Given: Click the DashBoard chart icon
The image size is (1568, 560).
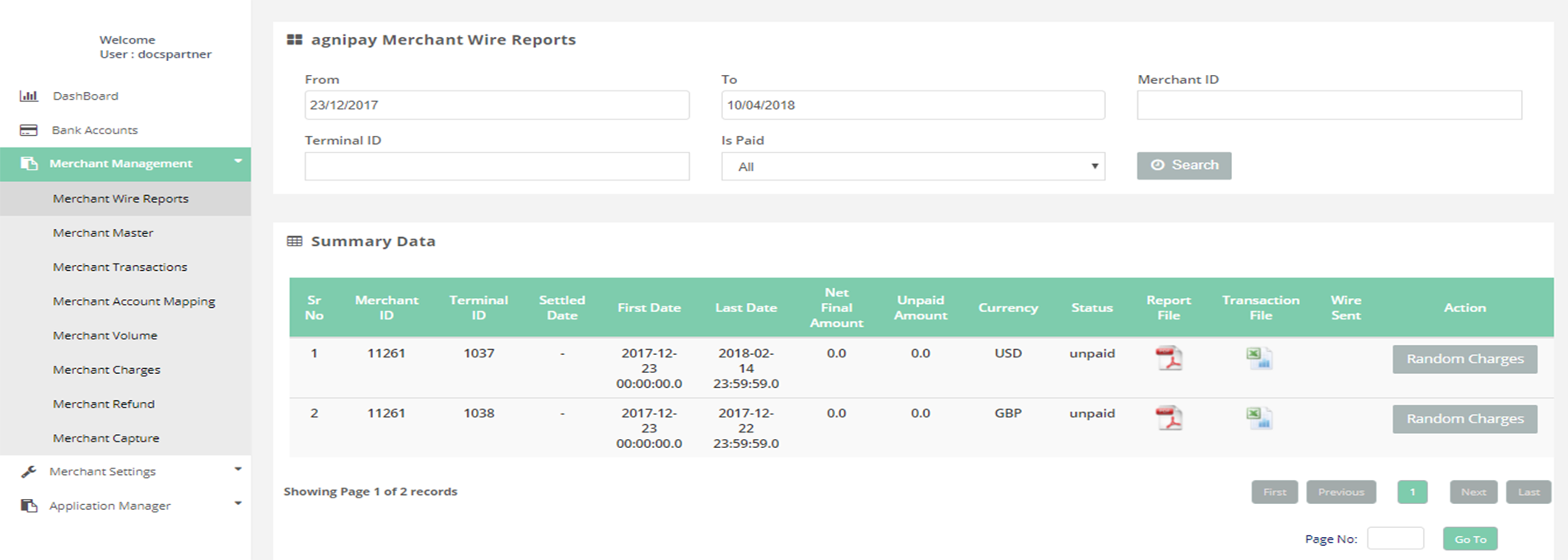Looking at the screenshot, I should [29, 96].
